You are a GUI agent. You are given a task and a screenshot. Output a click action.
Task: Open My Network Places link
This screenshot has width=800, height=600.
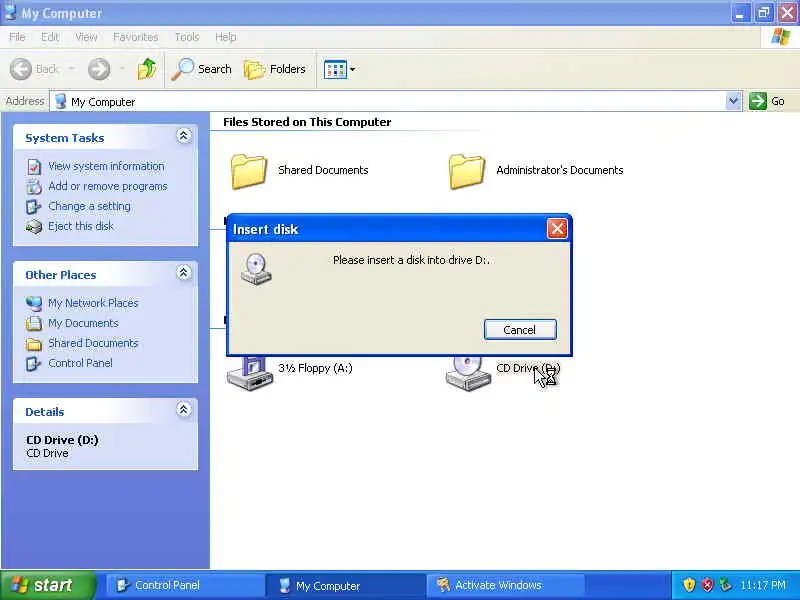pyautogui.click(x=93, y=303)
